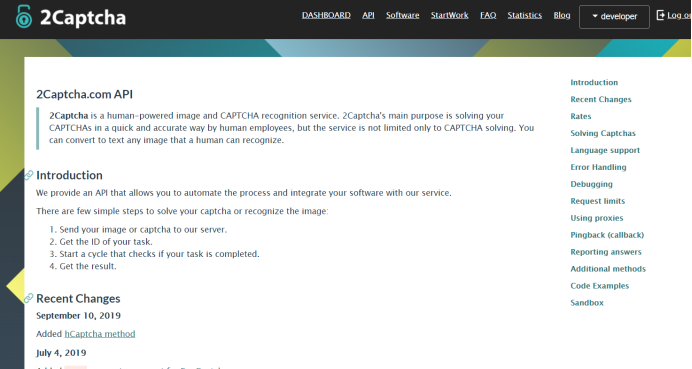Open API in the top navigation
The image size is (692, 369).
[368, 15]
